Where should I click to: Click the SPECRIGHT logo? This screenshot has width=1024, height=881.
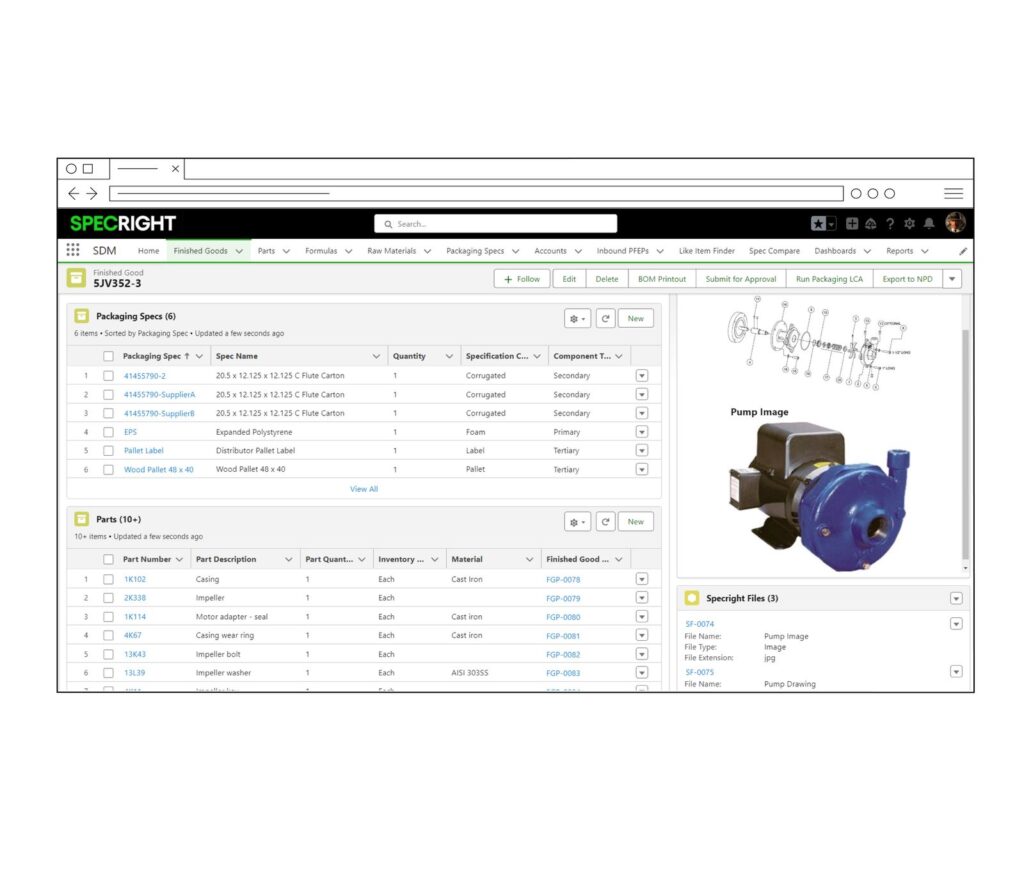point(123,223)
